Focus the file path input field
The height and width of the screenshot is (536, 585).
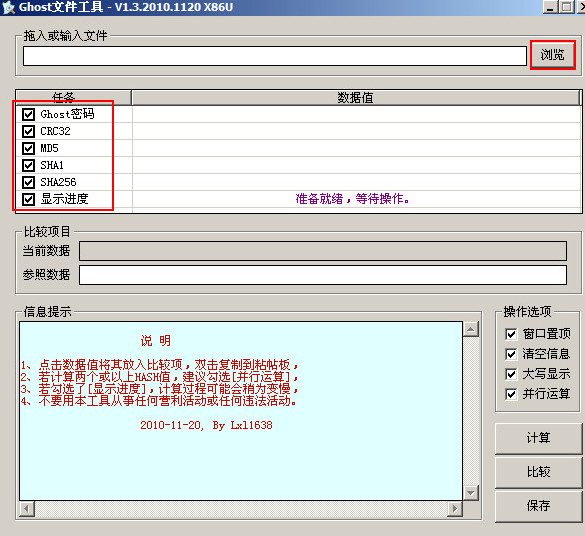click(x=275, y=56)
